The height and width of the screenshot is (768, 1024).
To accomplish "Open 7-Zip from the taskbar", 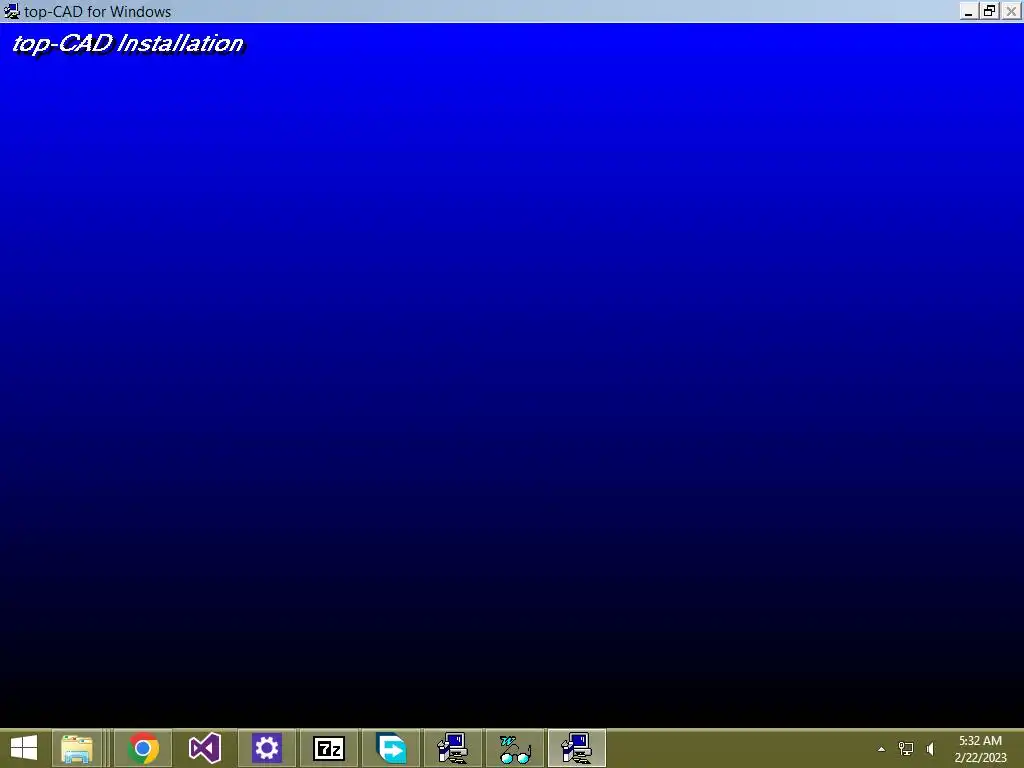I will tap(328, 748).
